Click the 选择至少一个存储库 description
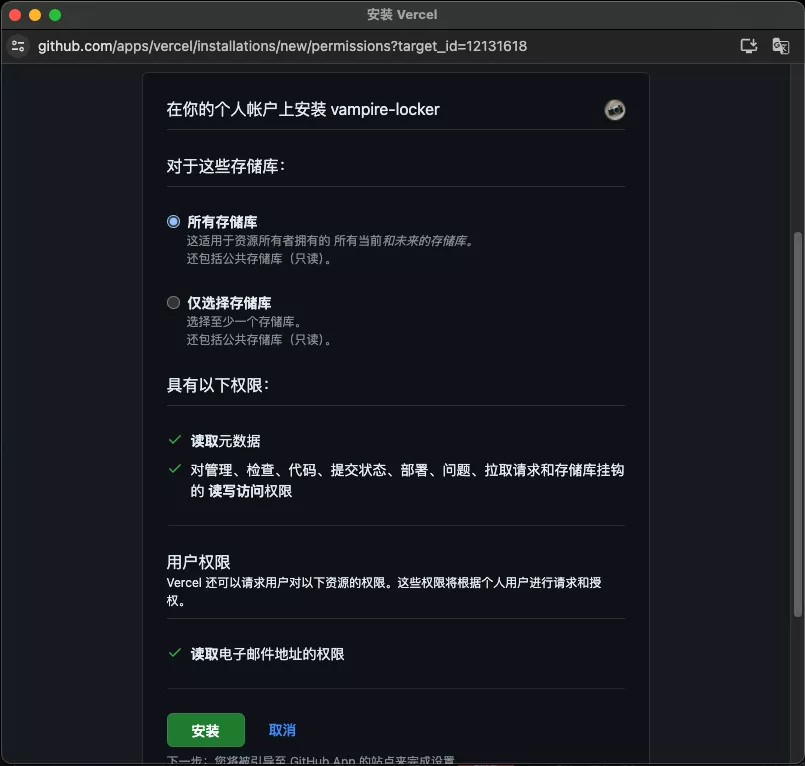The height and width of the screenshot is (766, 805). point(244,322)
